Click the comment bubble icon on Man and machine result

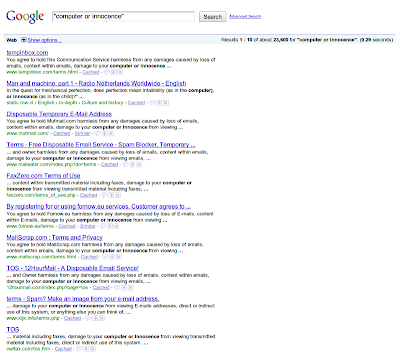[152, 103]
